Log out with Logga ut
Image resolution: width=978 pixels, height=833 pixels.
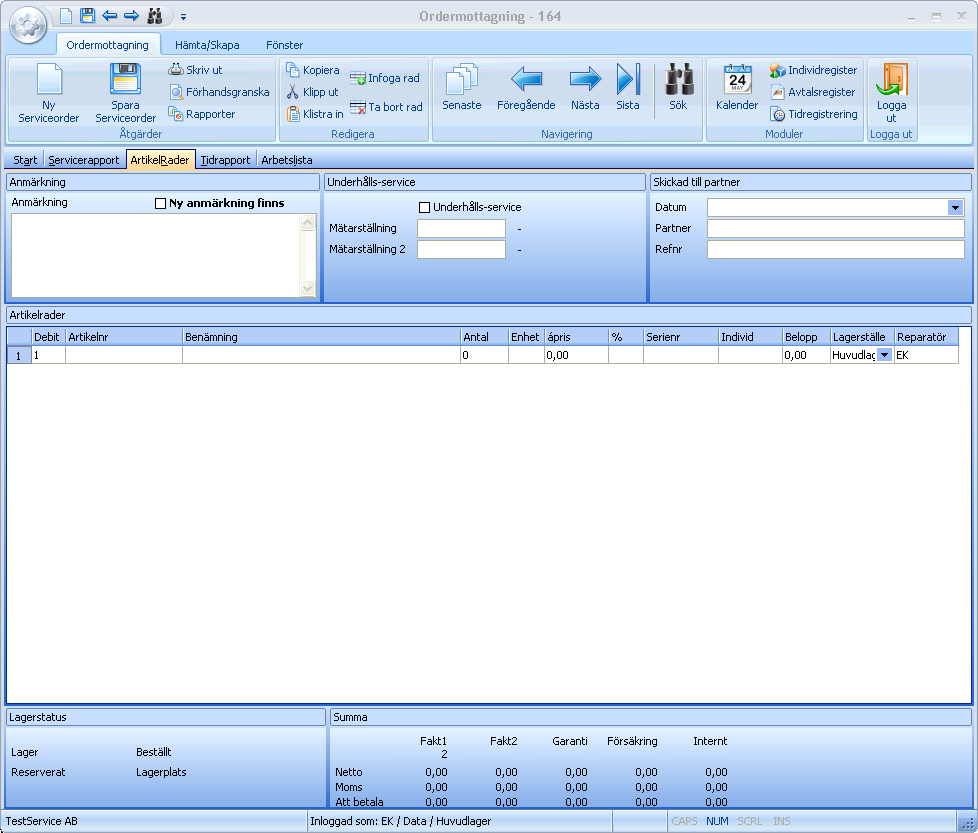pyautogui.click(x=891, y=94)
